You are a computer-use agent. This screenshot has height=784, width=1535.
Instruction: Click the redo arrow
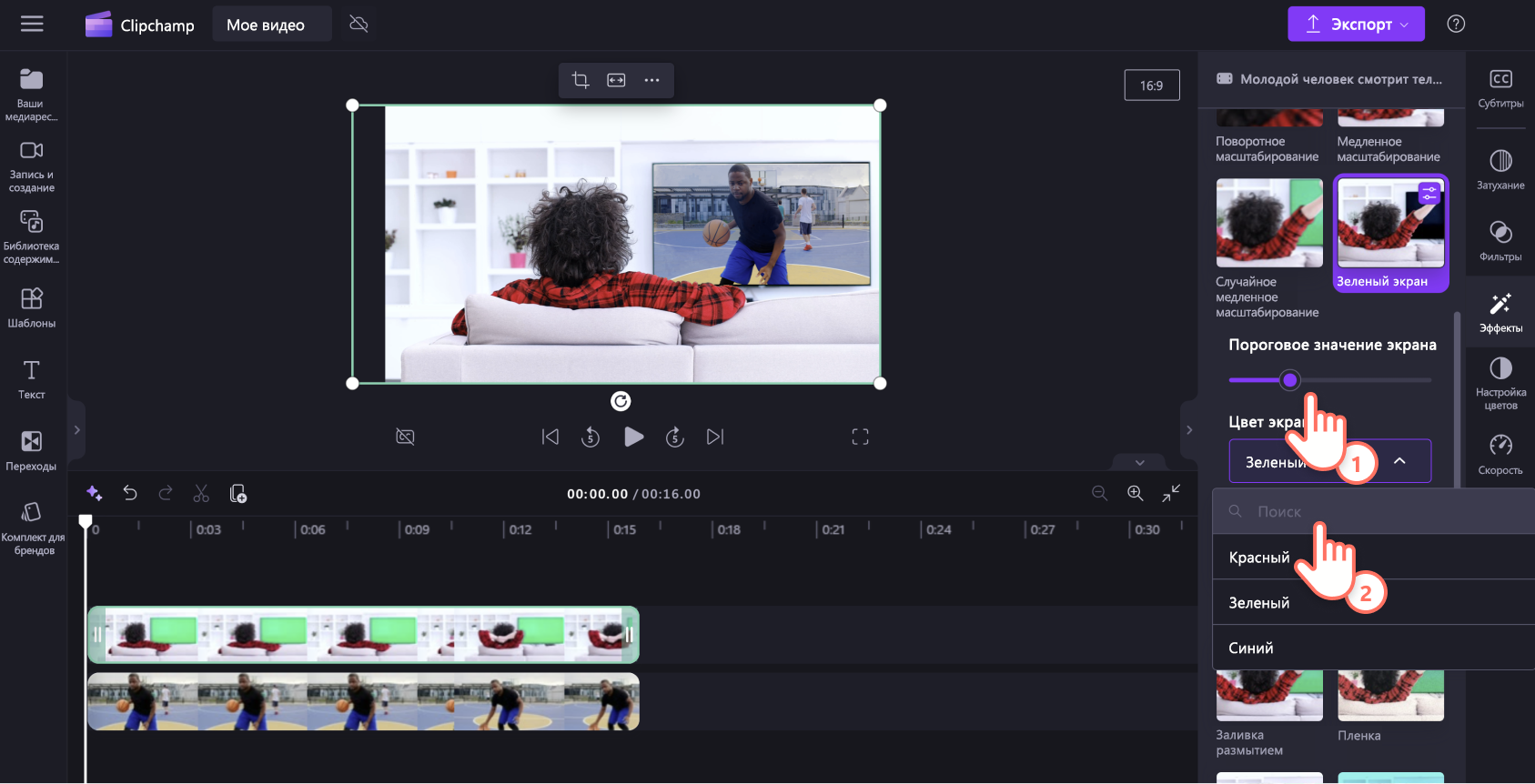tap(166, 493)
